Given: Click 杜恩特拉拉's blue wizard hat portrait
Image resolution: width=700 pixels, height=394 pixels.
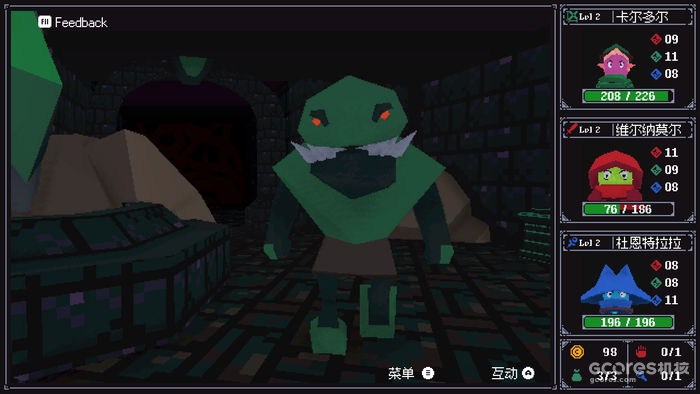Looking at the screenshot, I should click(x=615, y=289).
